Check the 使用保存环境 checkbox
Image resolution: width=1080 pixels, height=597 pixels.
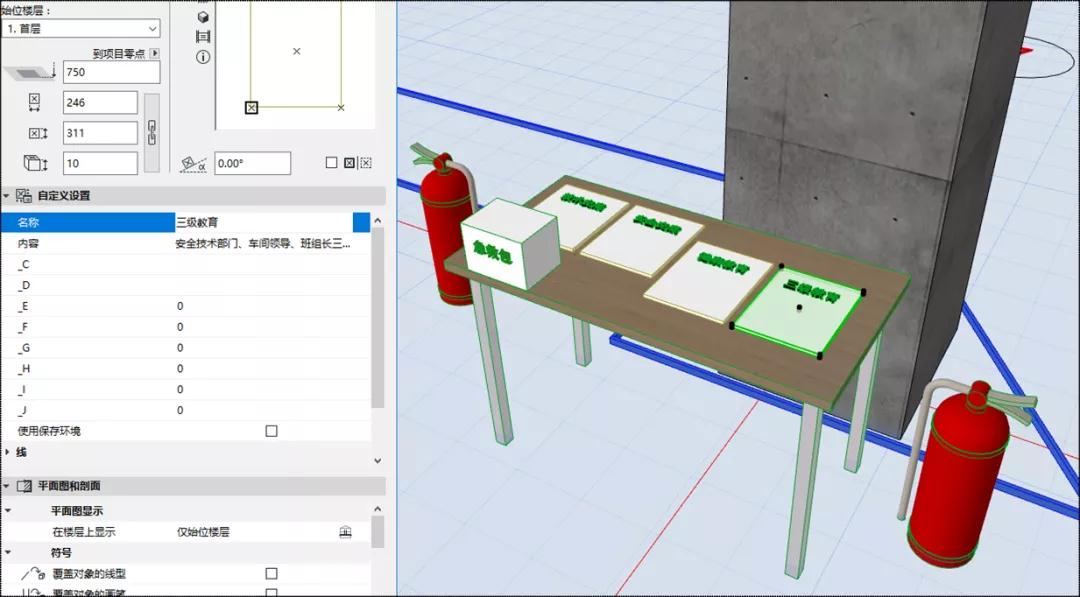tap(271, 431)
